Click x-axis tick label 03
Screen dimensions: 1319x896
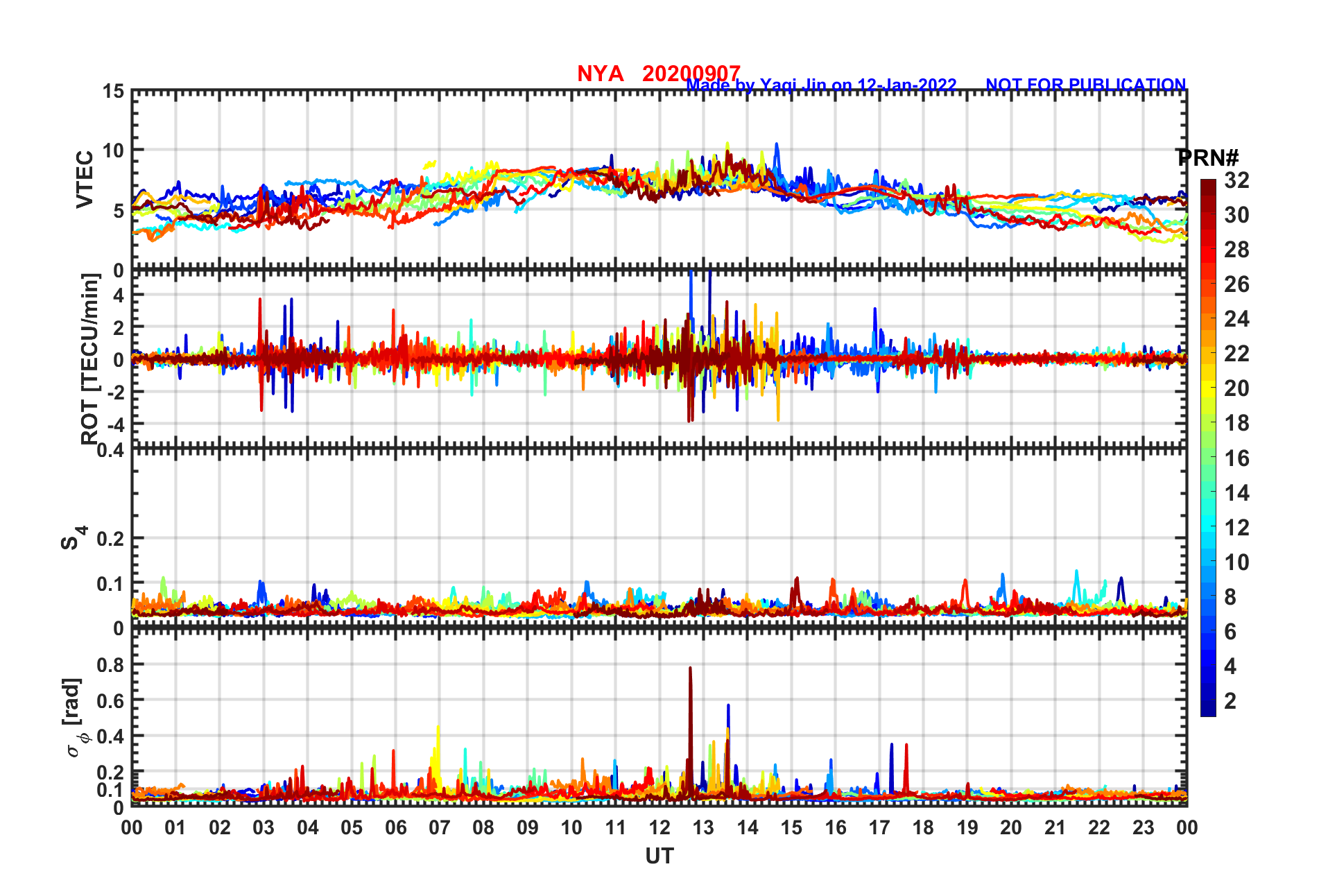[264, 827]
